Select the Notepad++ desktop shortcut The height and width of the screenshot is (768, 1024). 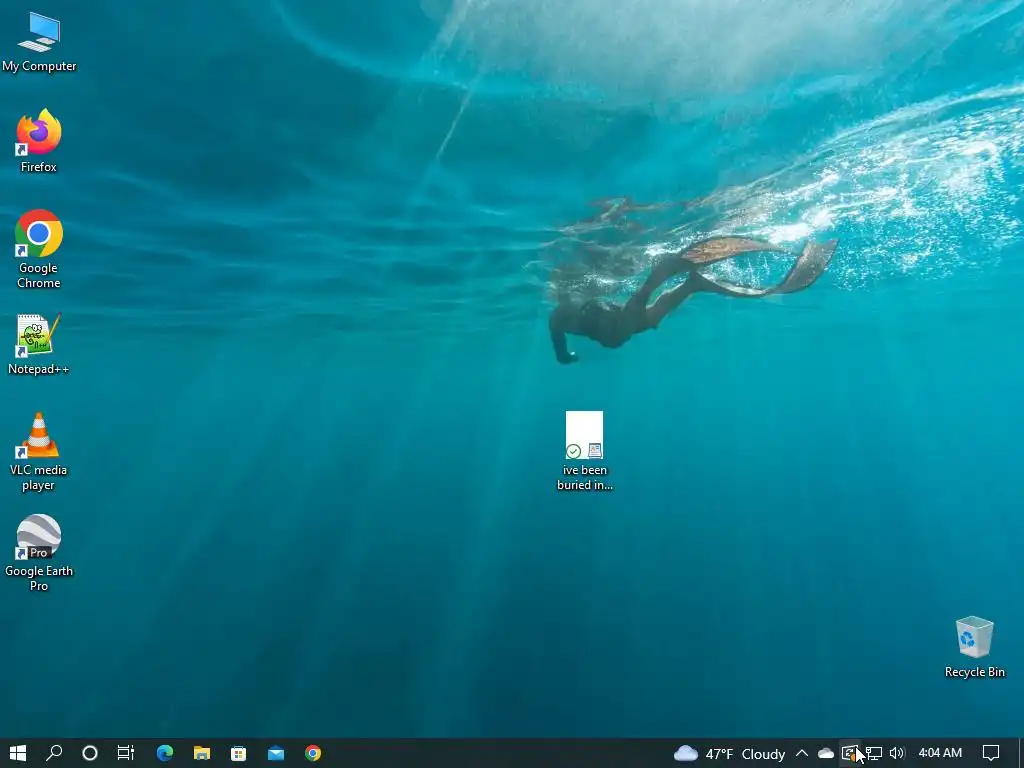click(39, 344)
